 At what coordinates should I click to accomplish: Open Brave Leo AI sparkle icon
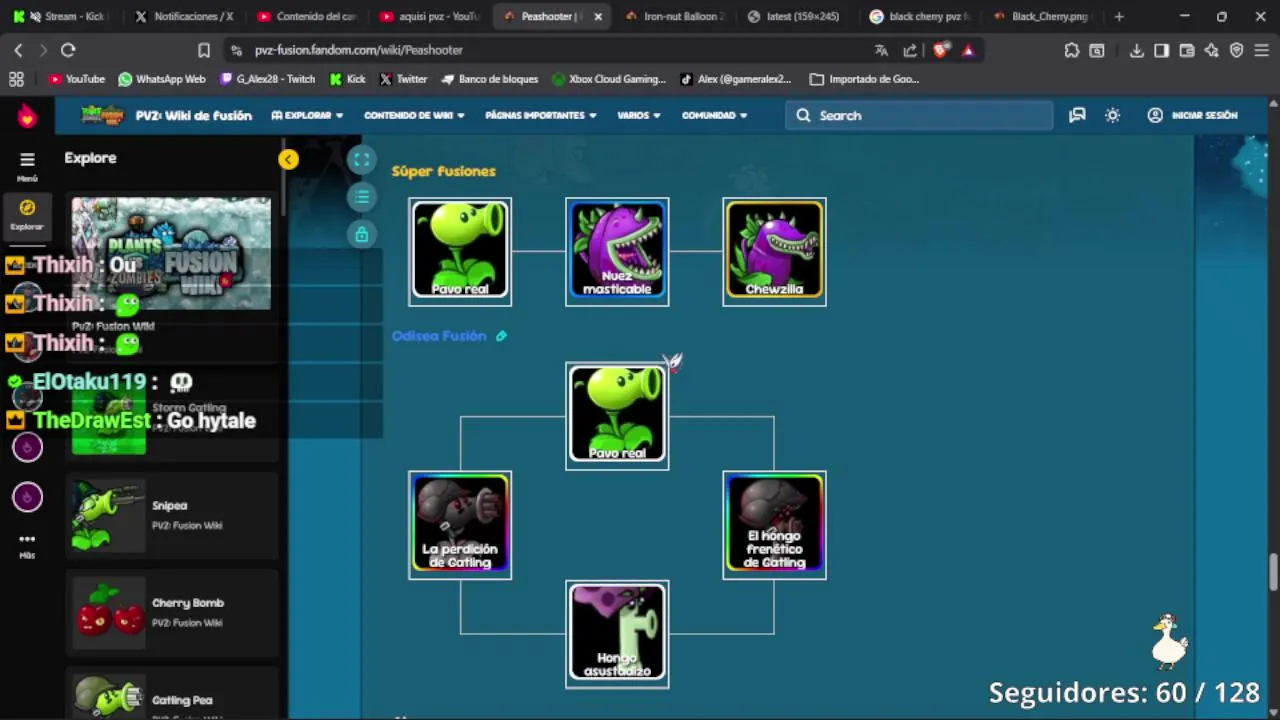(x=1211, y=50)
